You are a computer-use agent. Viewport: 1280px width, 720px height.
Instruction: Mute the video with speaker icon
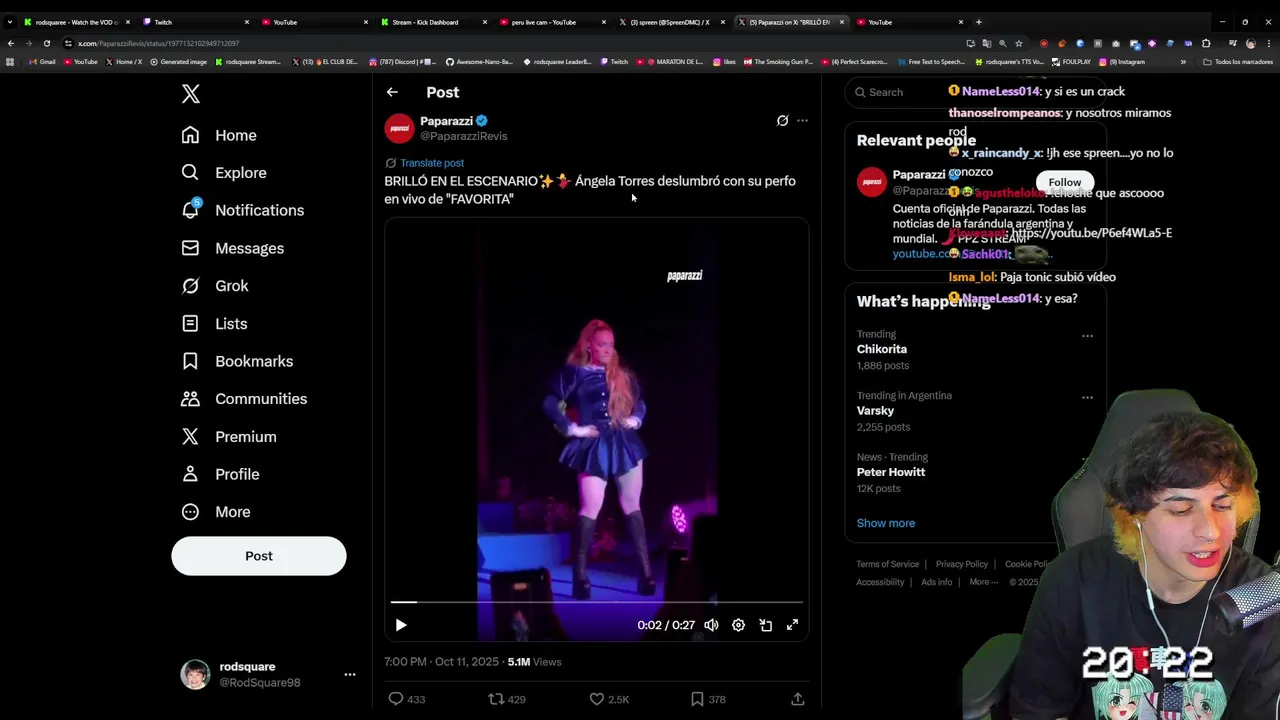(x=711, y=625)
